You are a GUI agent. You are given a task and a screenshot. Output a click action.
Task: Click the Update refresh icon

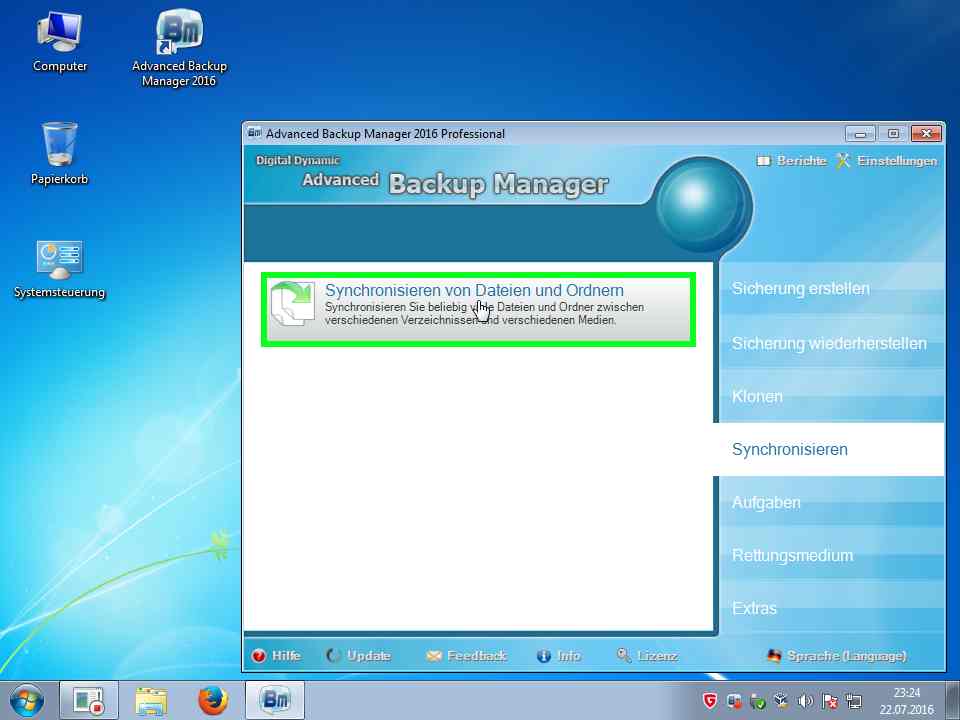pos(333,656)
